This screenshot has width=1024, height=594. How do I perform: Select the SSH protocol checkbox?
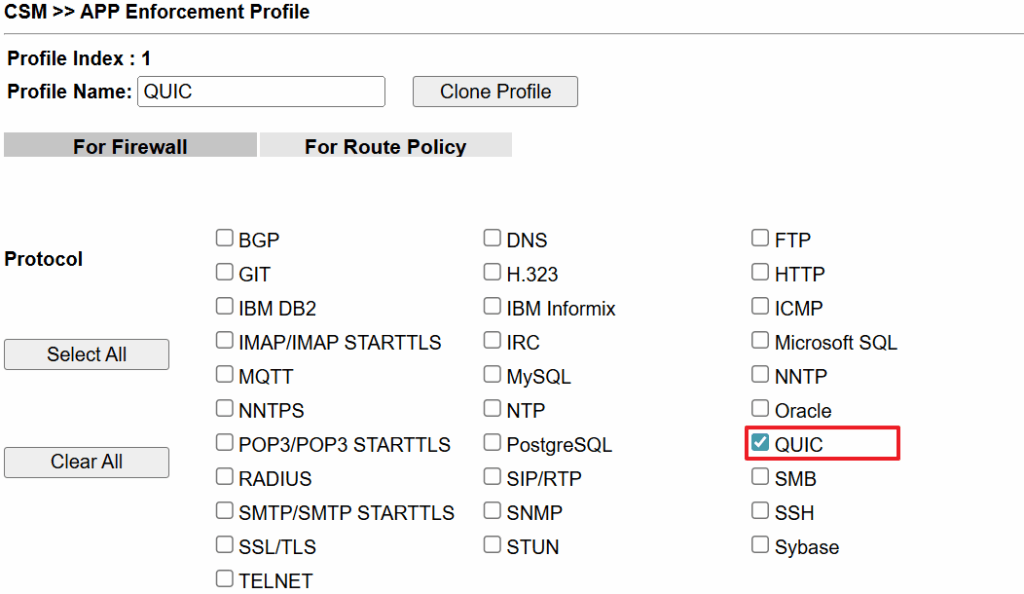point(760,511)
